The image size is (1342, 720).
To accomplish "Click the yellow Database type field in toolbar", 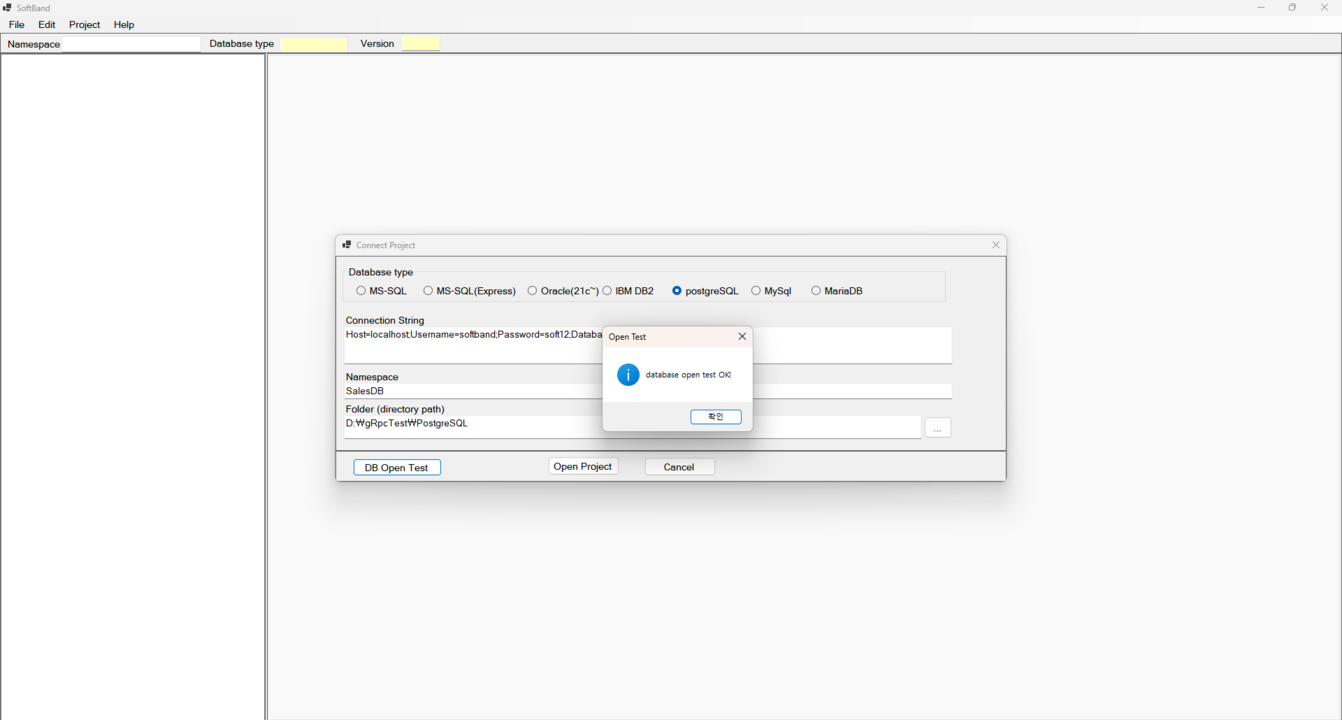I will tap(314, 44).
